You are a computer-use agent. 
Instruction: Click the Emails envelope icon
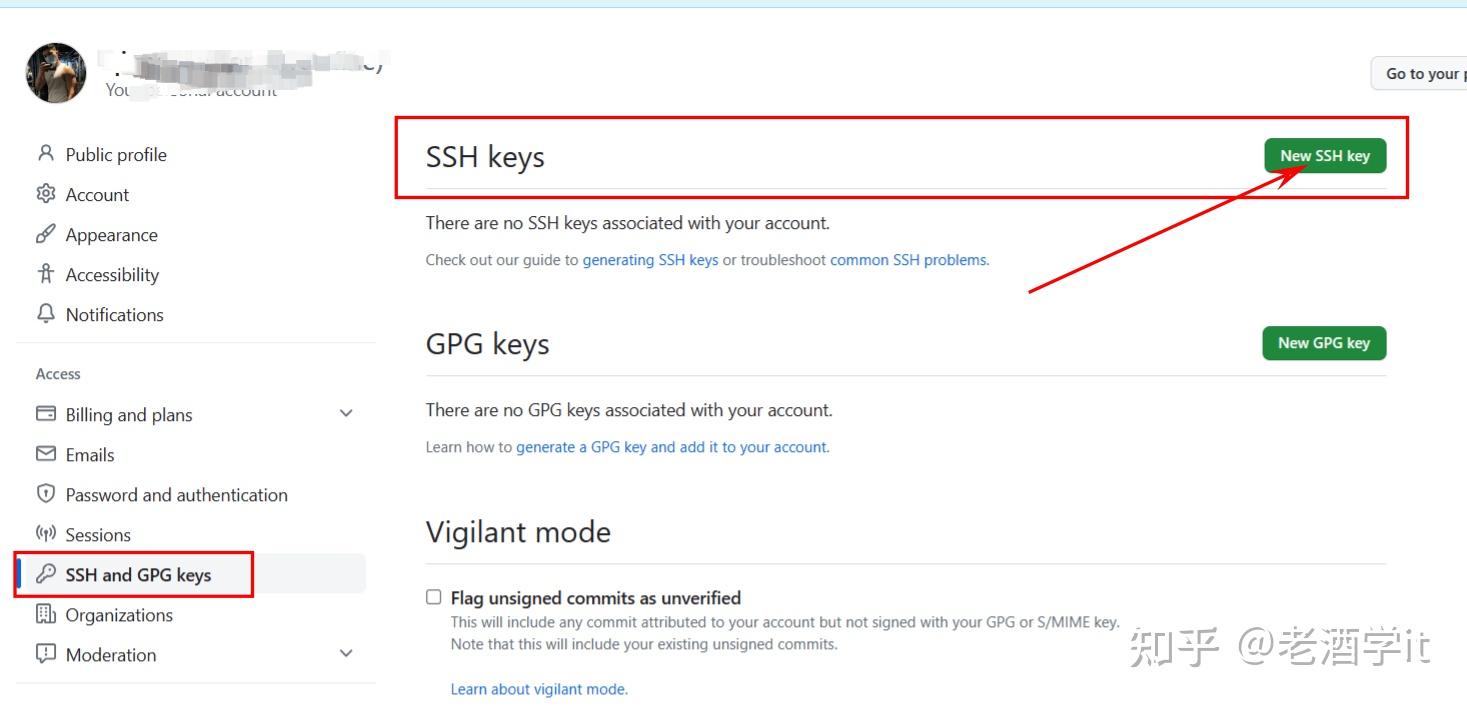[x=45, y=454]
